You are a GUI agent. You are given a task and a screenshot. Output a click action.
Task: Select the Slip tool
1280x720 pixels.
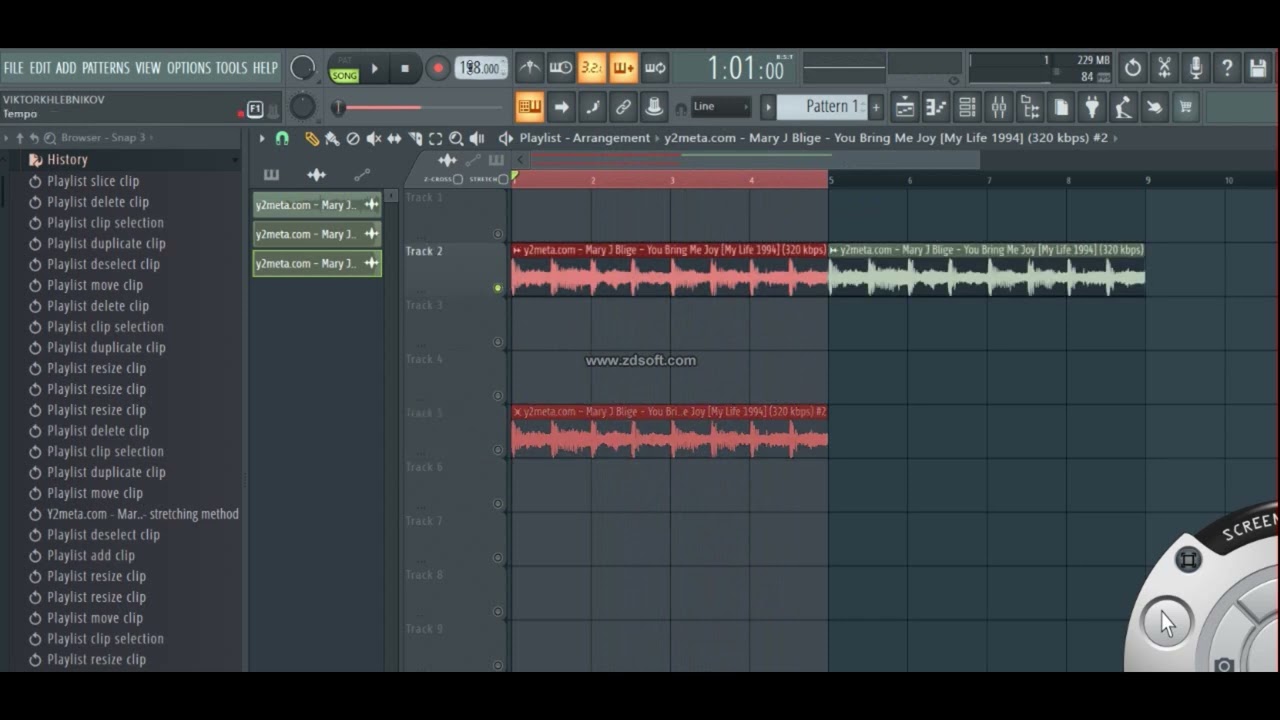coord(394,138)
